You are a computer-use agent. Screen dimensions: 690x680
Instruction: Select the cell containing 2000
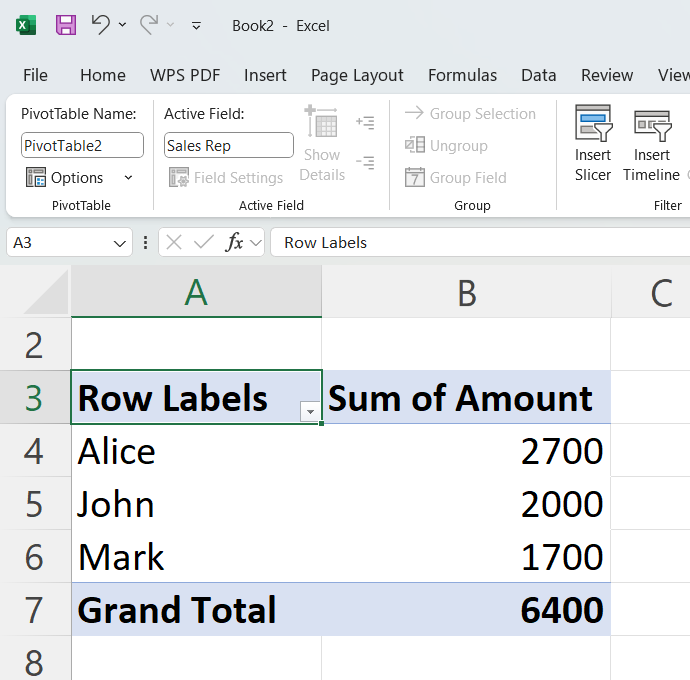[466, 504]
